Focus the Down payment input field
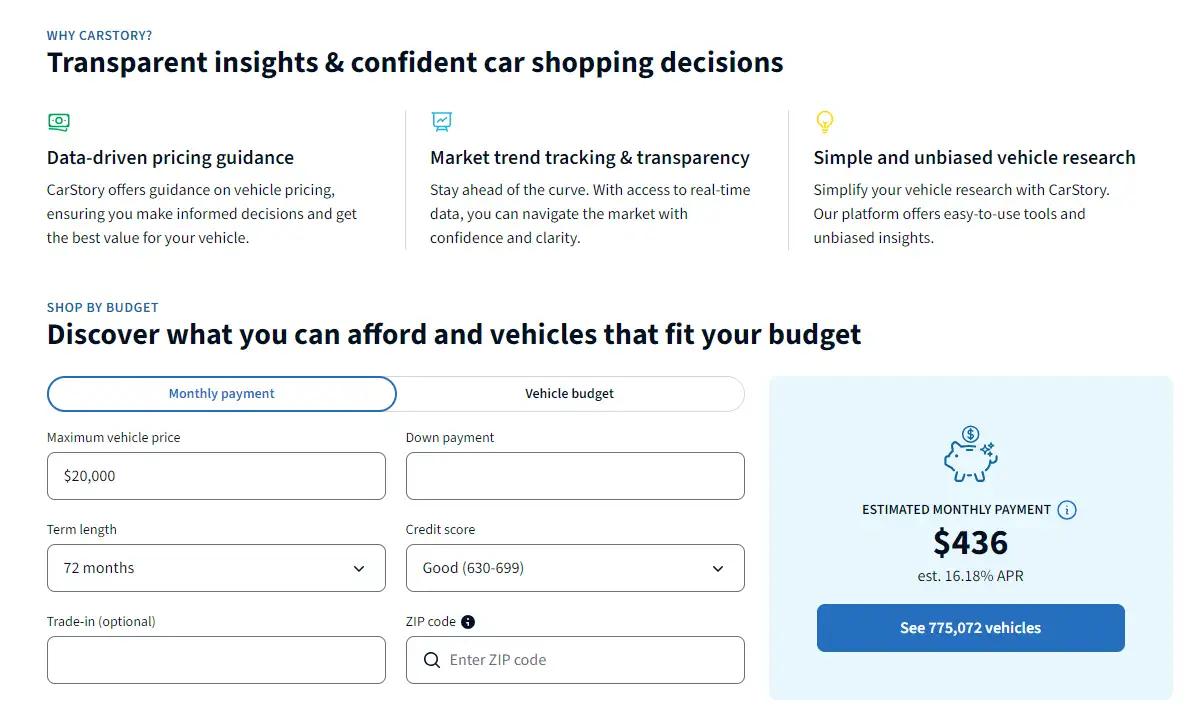 575,476
